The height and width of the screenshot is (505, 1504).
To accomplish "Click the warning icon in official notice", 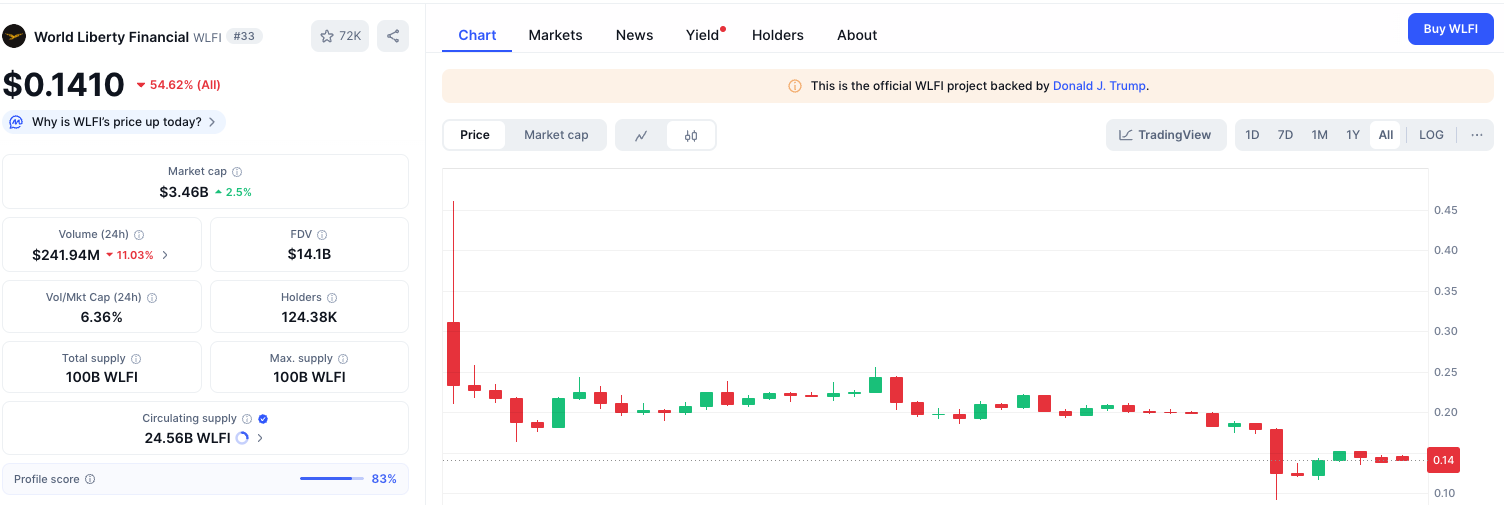I will 795,86.
